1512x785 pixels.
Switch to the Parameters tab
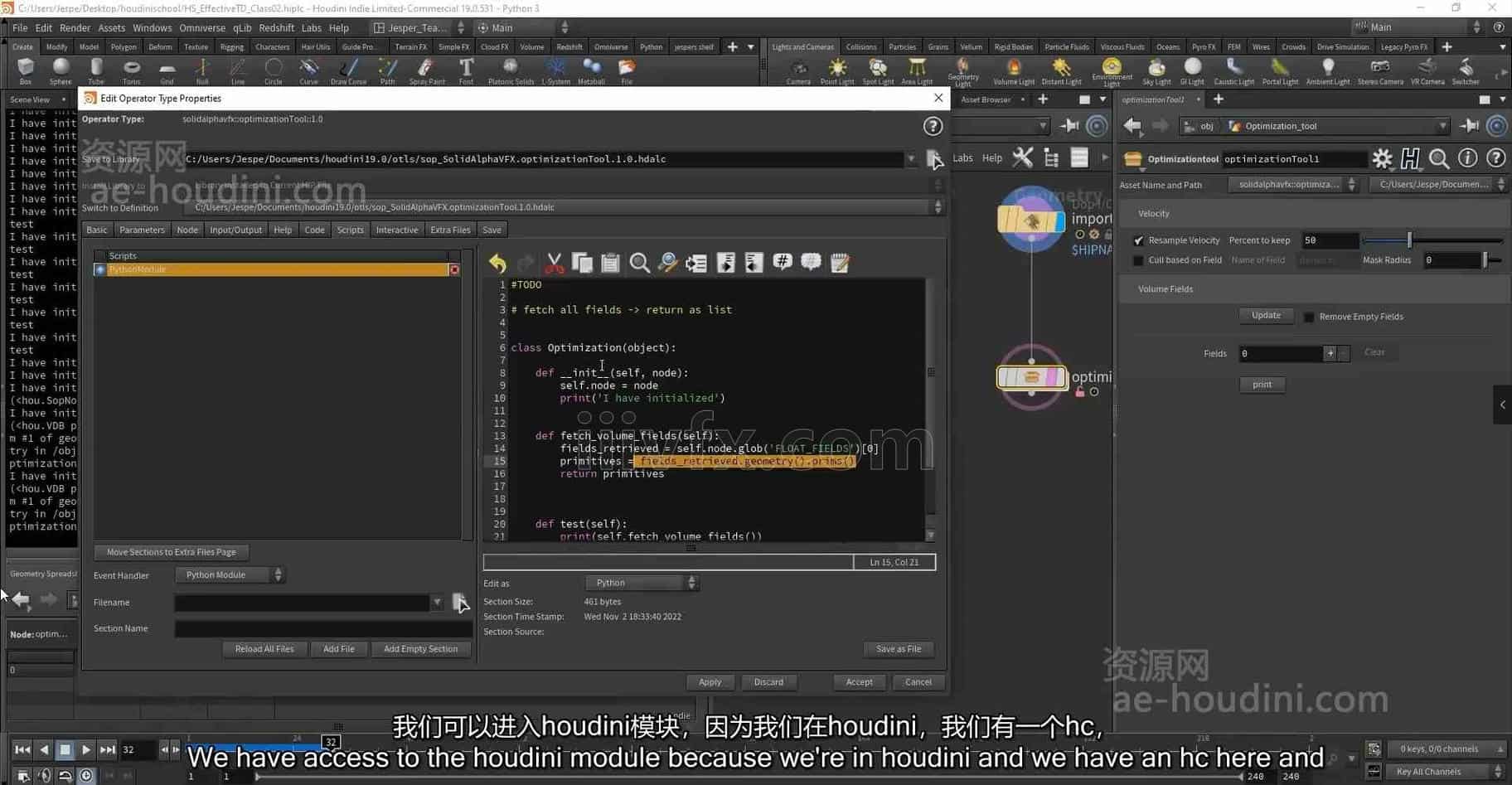[142, 230]
